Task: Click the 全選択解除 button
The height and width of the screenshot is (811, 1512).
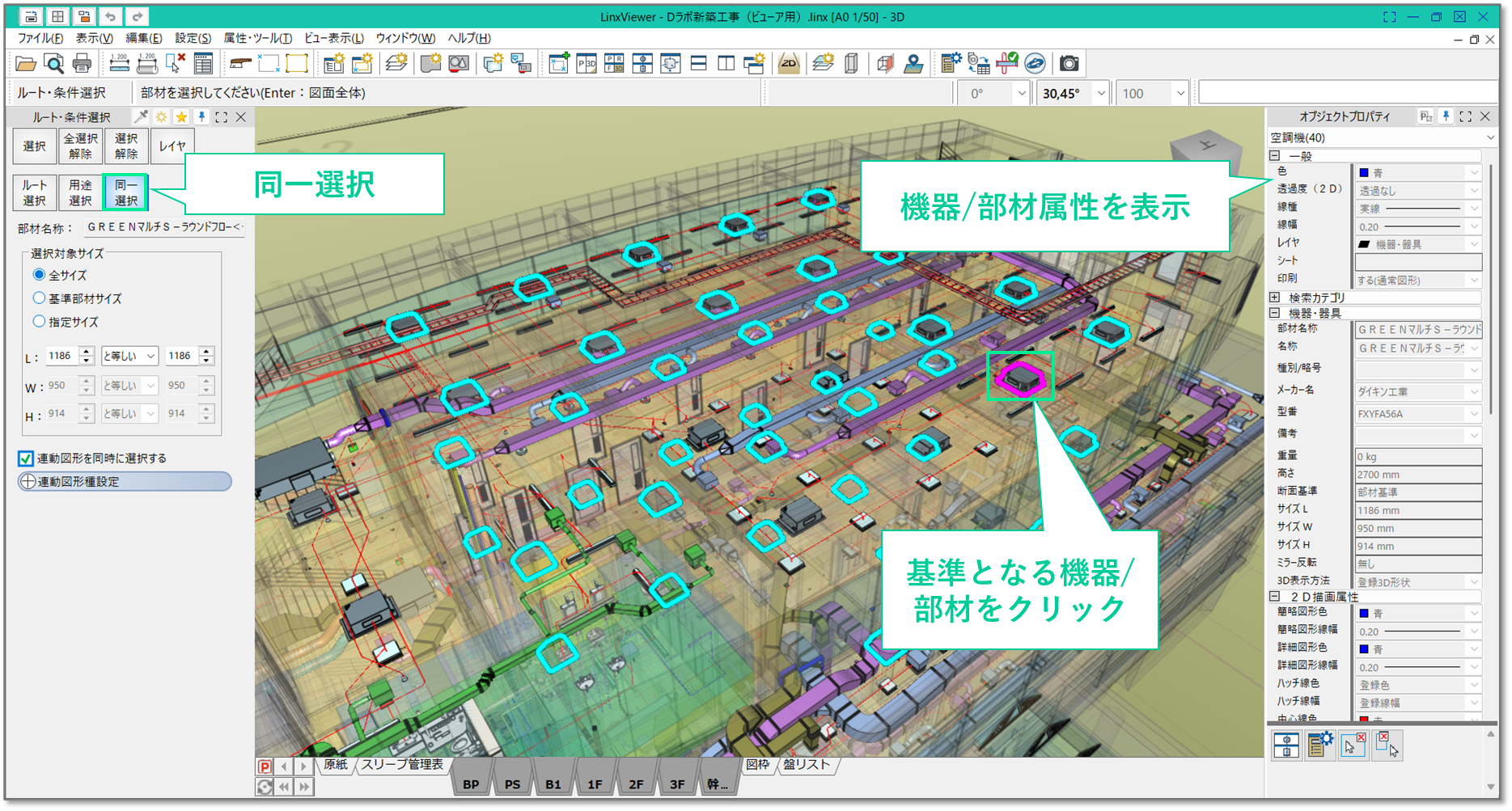Action: click(x=80, y=146)
